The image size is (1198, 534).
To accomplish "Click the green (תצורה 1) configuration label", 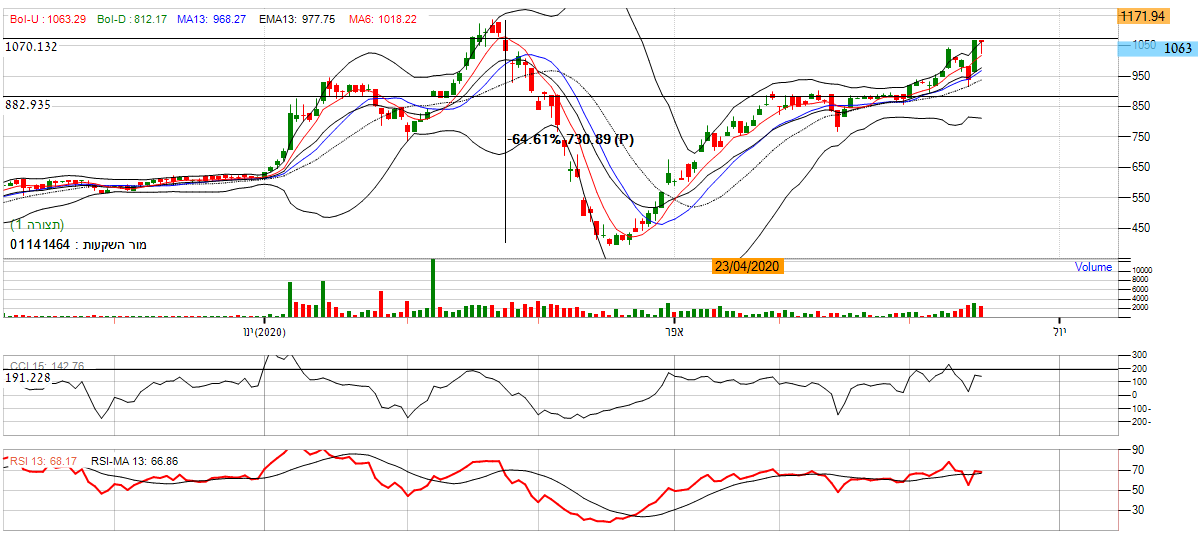I will tap(38, 226).
